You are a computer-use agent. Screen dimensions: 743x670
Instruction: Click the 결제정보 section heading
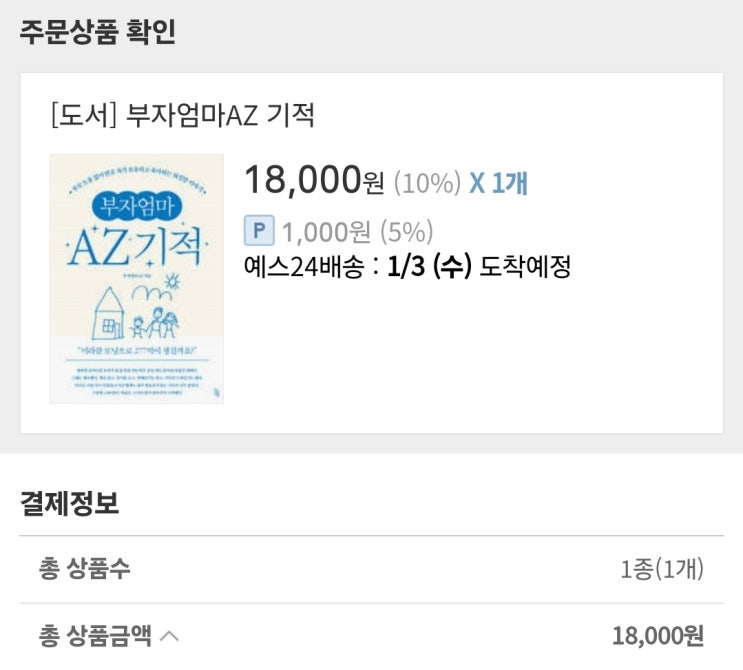[69, 503]
